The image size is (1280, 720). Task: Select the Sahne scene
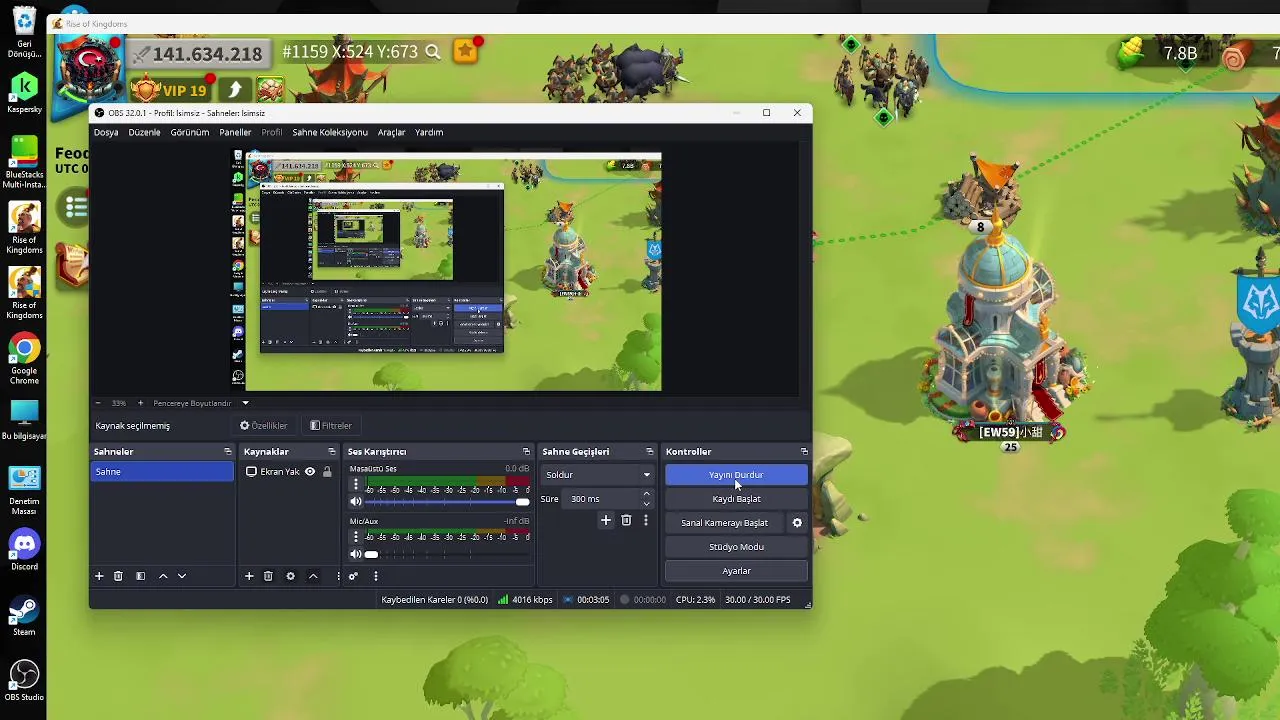[x=162, y=472]
